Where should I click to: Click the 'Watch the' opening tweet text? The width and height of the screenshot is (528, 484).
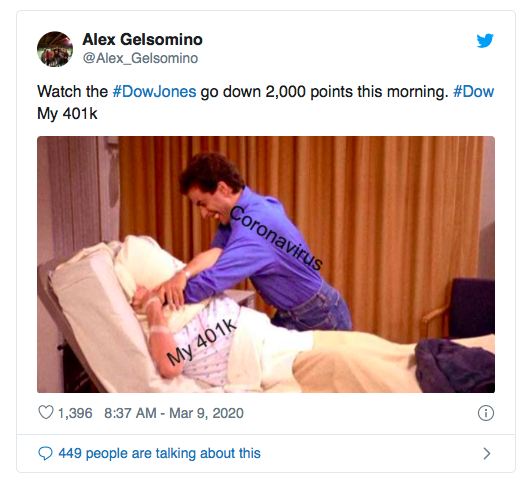pos(72,92)
